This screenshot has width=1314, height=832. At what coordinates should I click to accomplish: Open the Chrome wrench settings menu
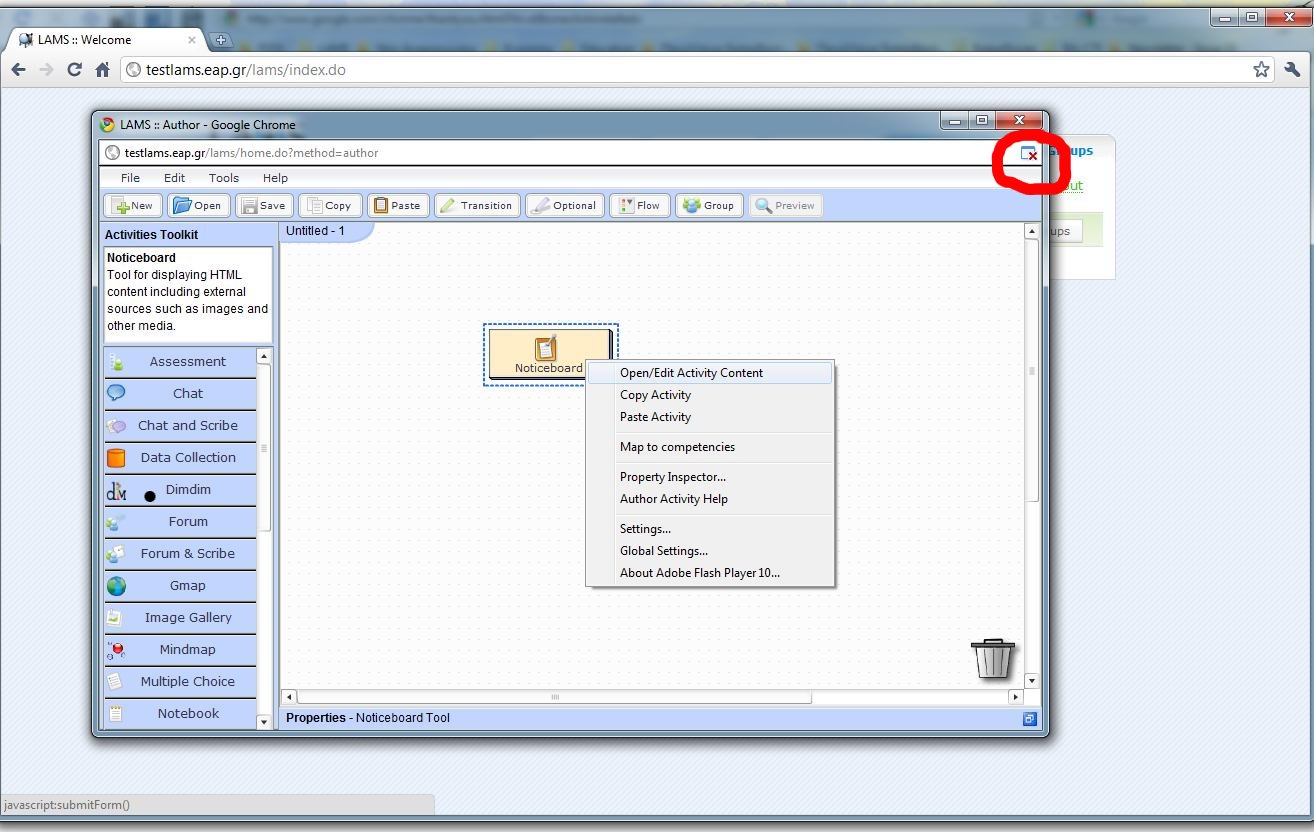pos(1292,70)
